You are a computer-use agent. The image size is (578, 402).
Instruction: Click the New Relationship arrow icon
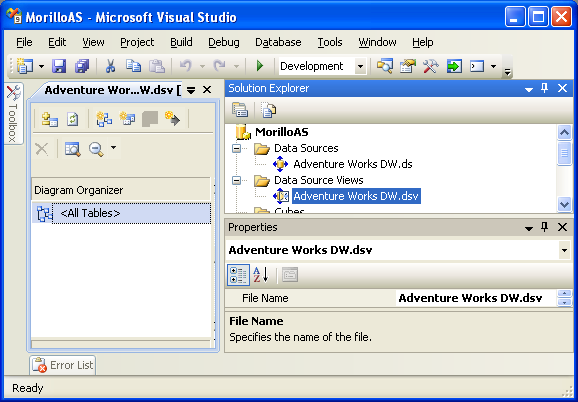point(173,119)
